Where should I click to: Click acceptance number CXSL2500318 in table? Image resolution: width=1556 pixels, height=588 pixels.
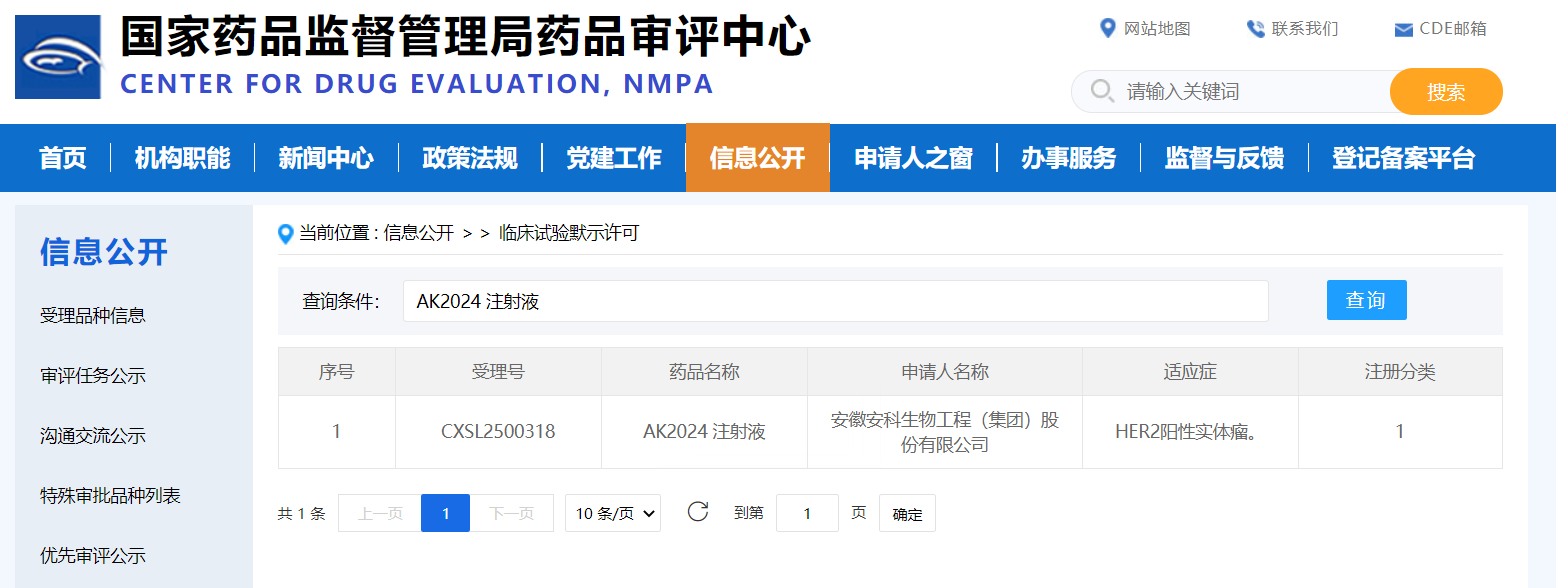click(x=498, y=432)
